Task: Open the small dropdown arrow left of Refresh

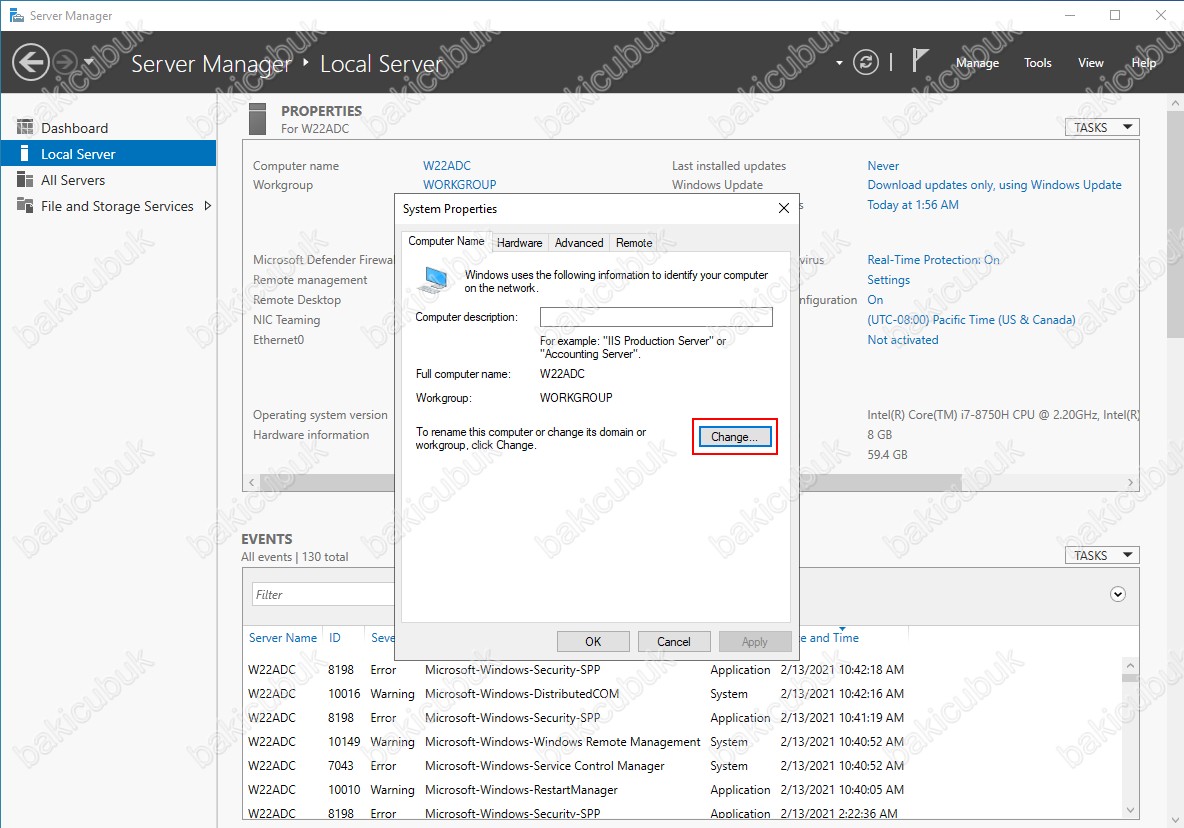Action: (x=839, y=63)
